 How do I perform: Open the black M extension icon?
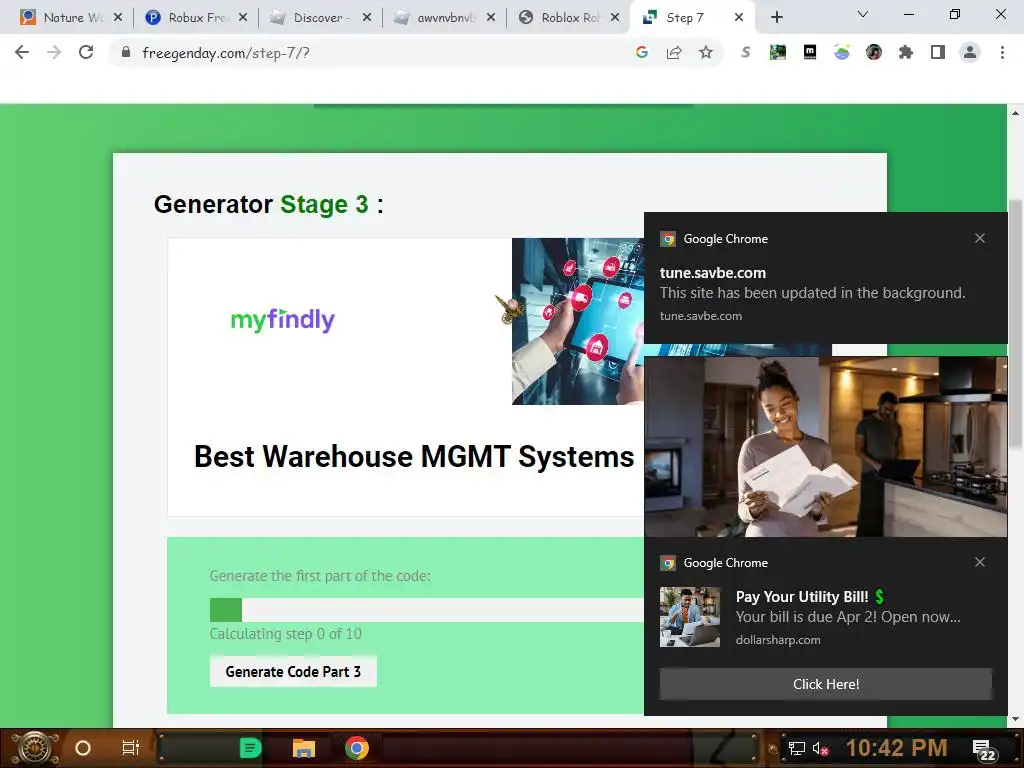[x=810, y=52]
